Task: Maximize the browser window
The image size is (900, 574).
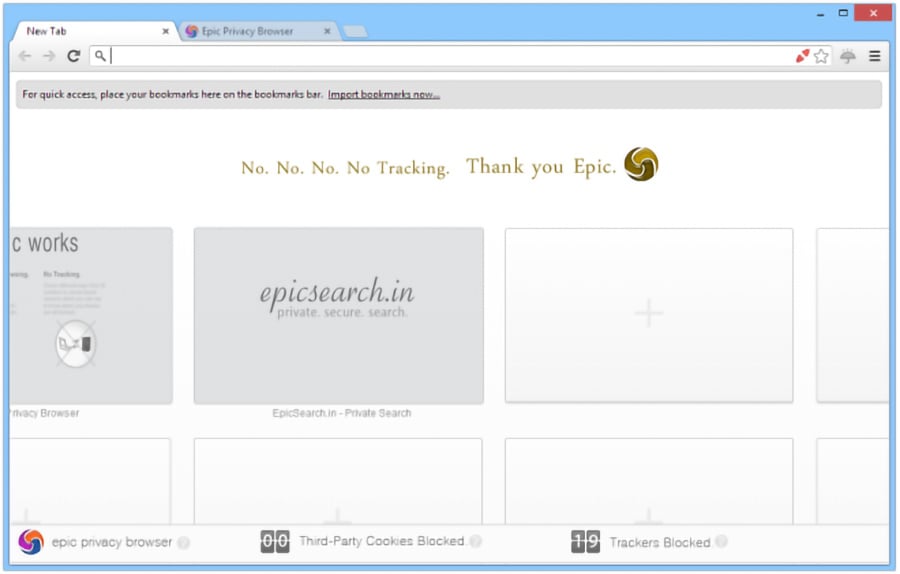Action: click(843, 13)
